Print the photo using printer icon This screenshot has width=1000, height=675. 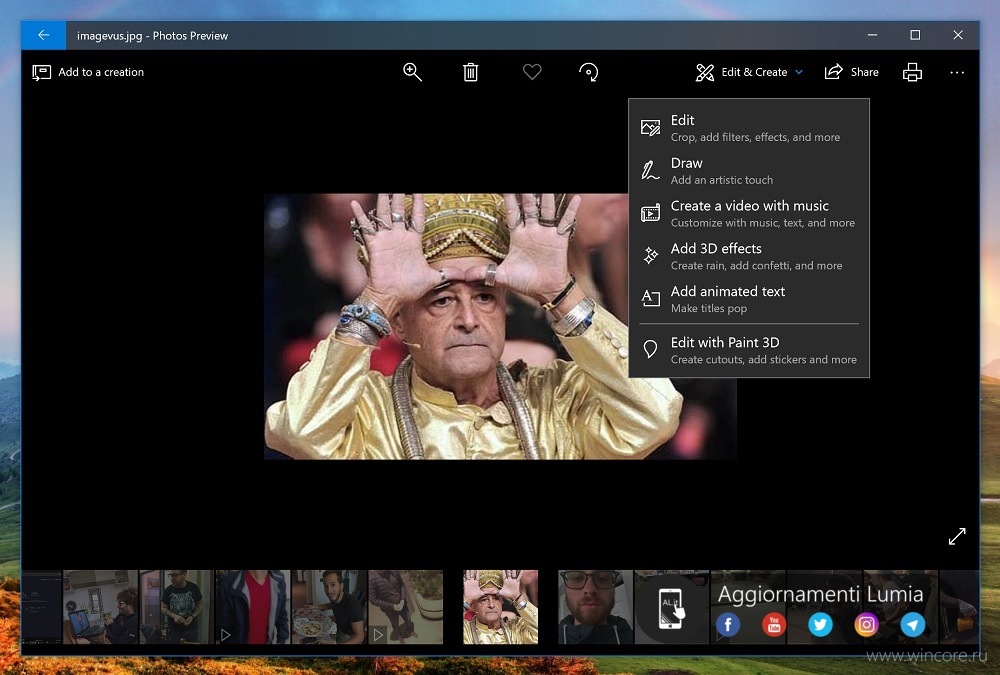tap(913, 72)
